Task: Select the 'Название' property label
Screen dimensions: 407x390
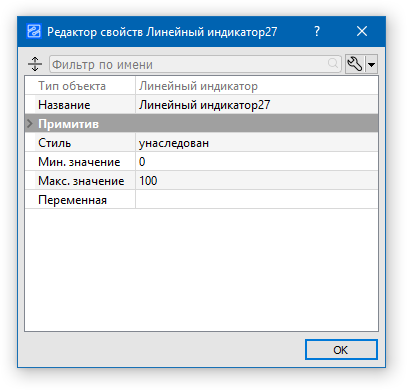Action: (x=64, y=105)
